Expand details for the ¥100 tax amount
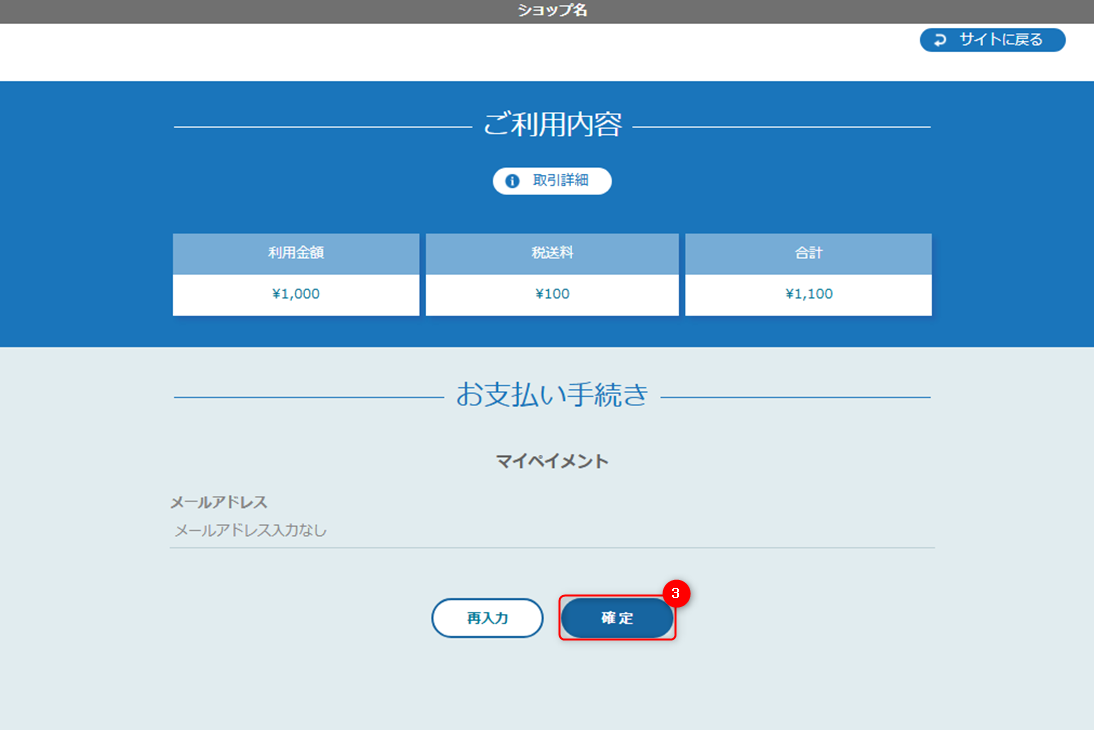 coord(552,295)
